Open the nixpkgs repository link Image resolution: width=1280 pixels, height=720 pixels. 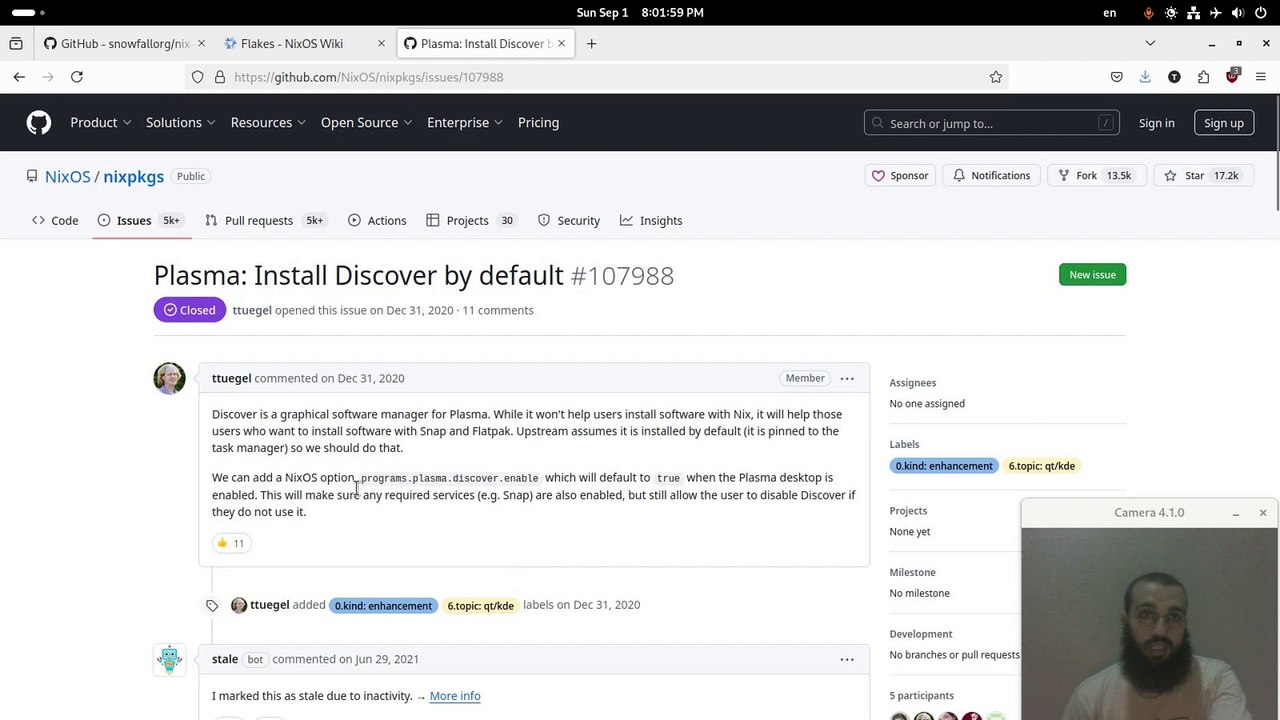click(x=133, y=176)
